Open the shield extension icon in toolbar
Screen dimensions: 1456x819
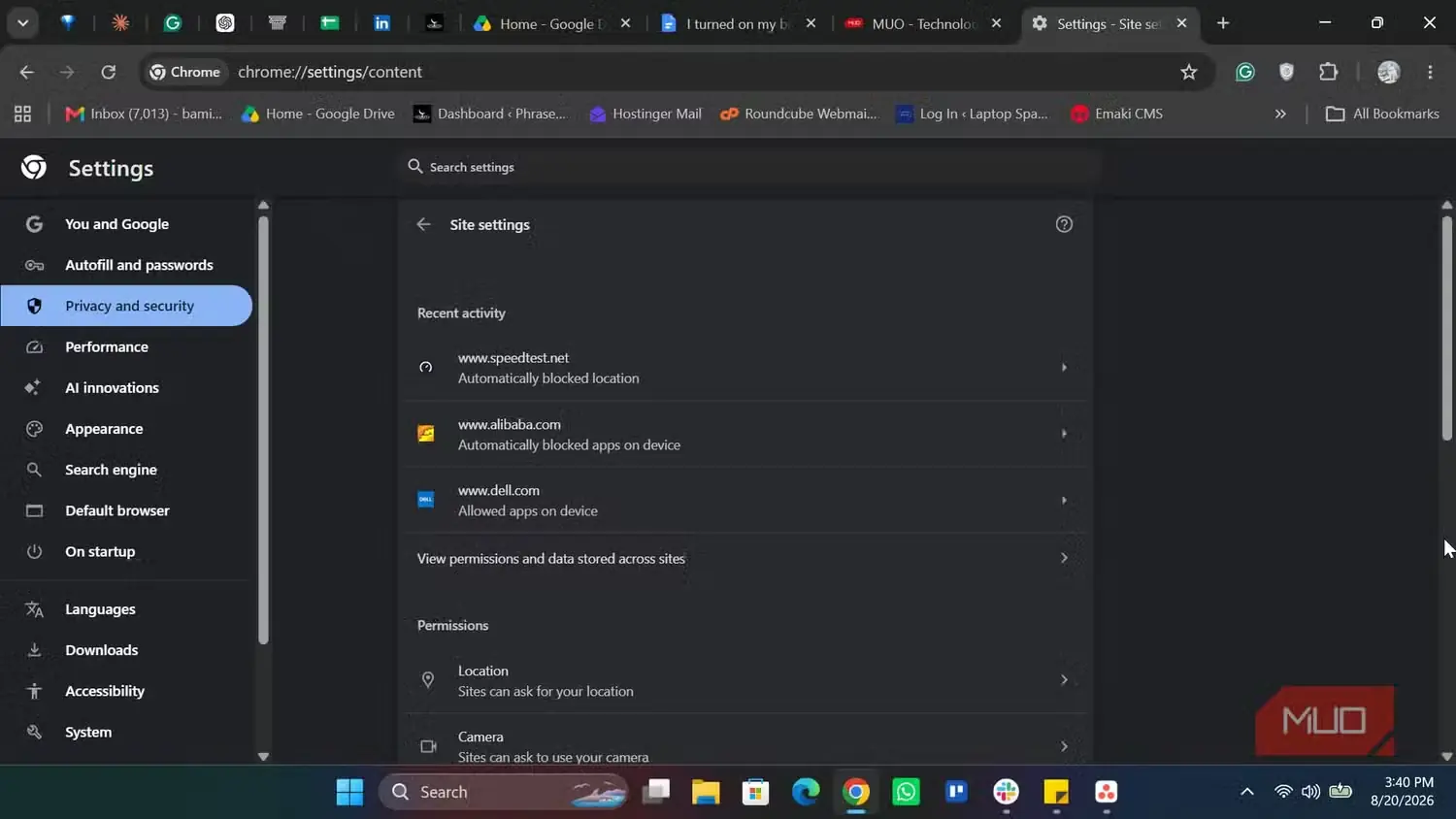coord(1286,72)
